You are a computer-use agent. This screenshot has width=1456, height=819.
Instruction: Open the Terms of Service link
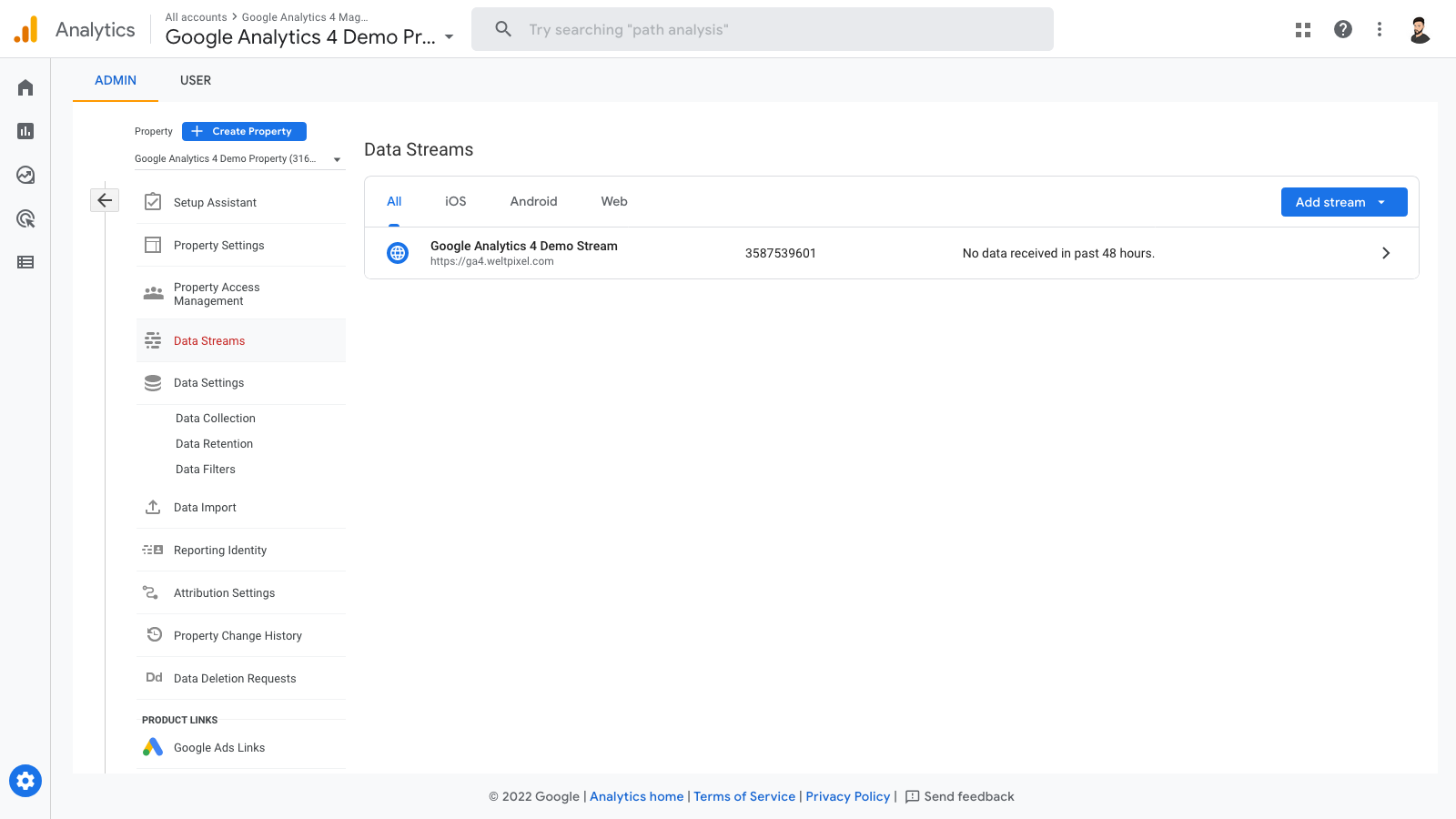point(744,796)
